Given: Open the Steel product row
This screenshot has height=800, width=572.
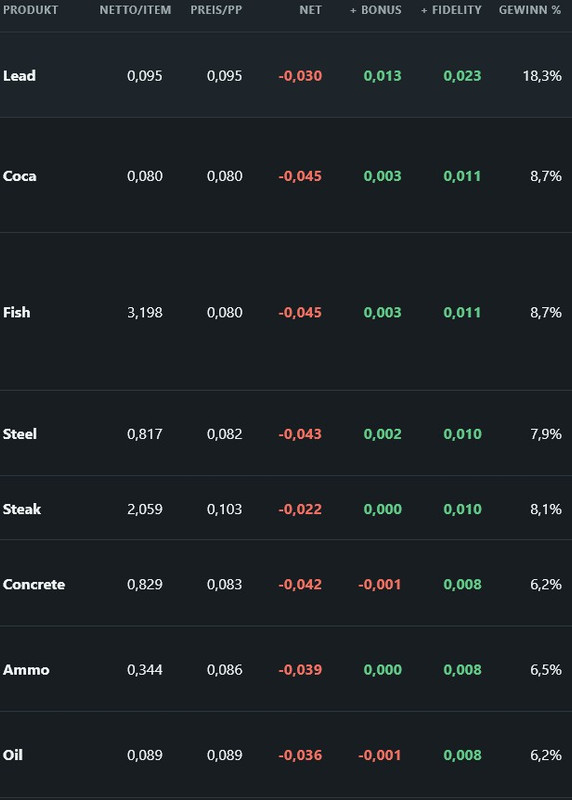Looking at the screenshot, I should tap(286, 434).
